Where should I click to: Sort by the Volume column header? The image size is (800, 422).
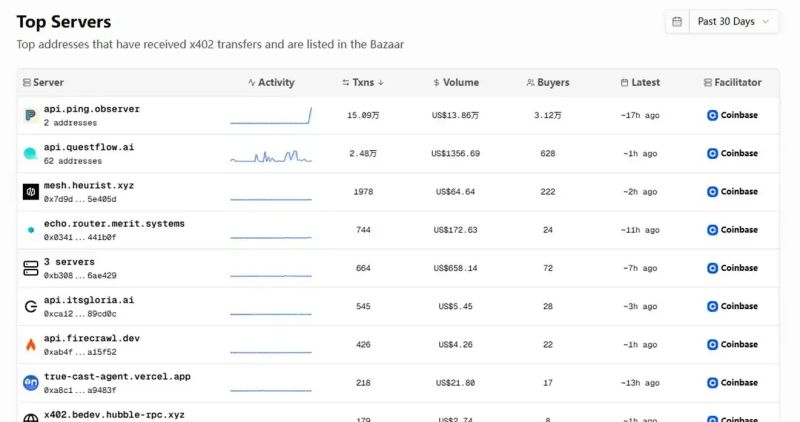click(456, 82)
